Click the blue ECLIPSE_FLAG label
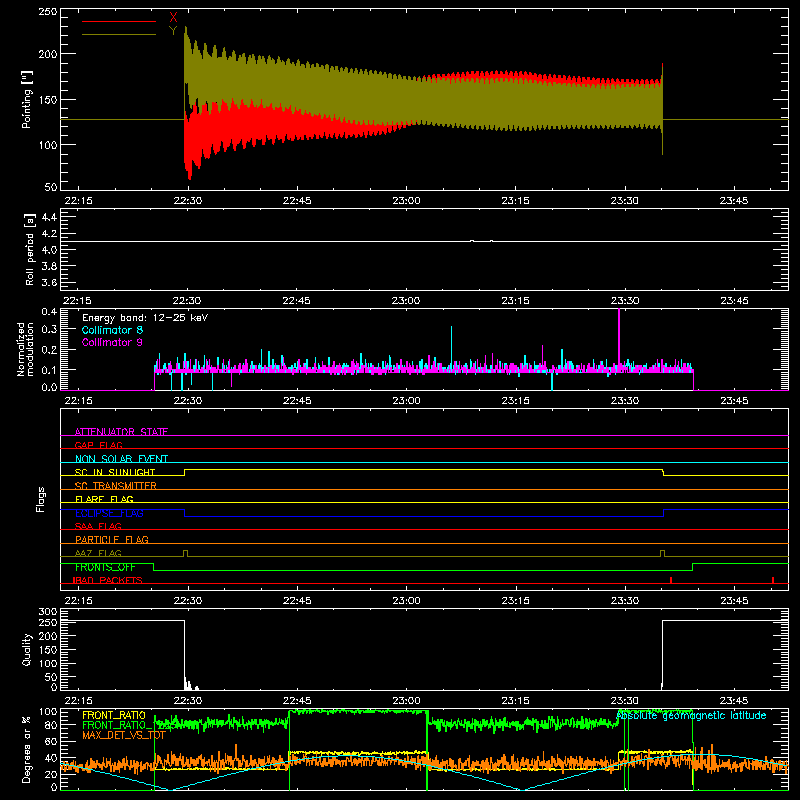This screenshot has width=800, height=800. pos(109,513)
